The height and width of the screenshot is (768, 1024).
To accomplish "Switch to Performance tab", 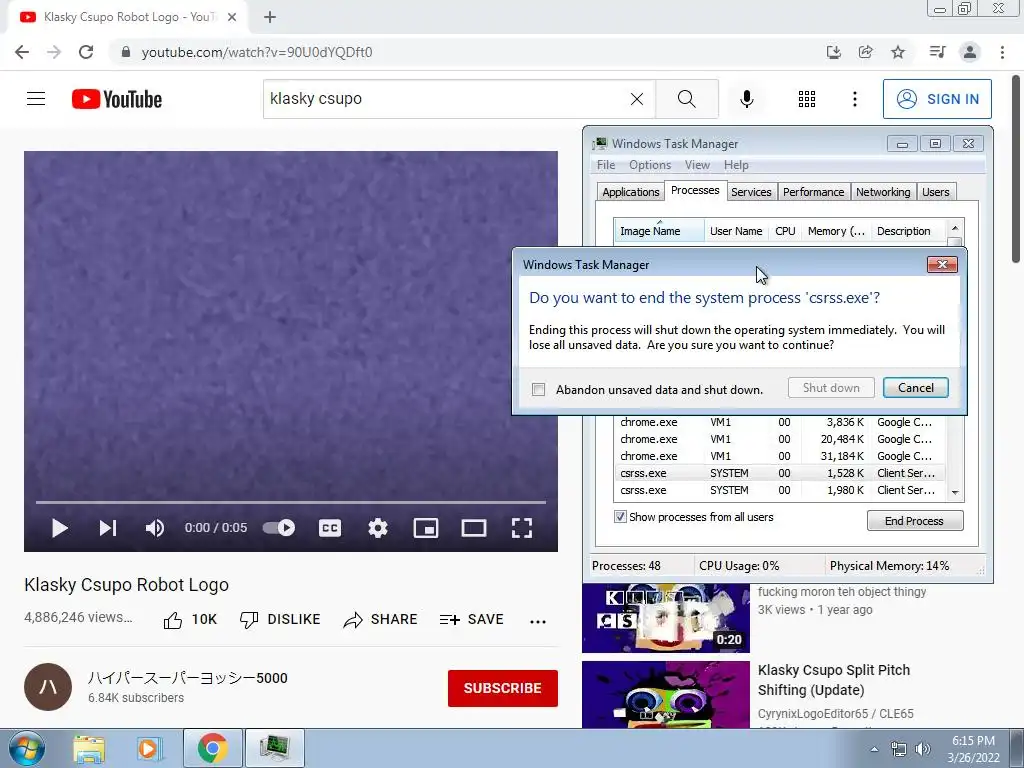I will click(813, 192).
